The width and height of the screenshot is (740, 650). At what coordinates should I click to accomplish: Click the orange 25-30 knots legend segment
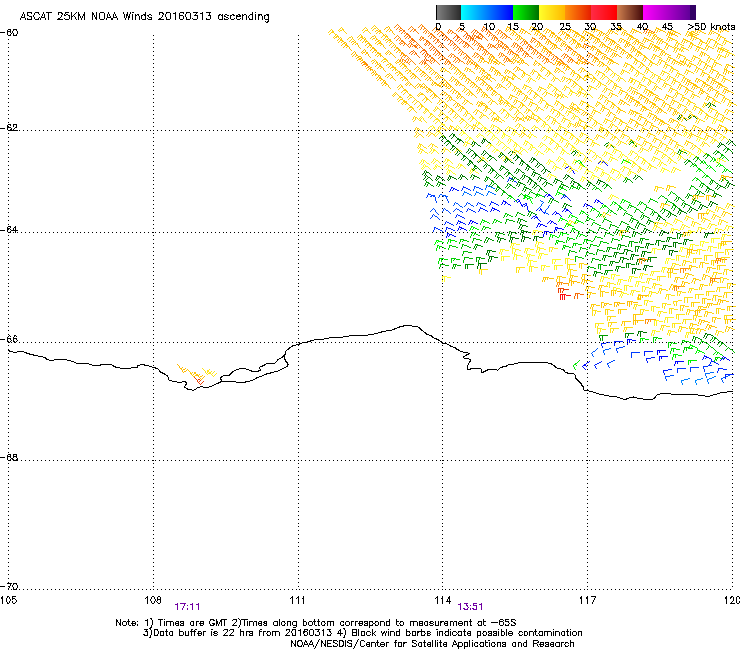point(578,12)
